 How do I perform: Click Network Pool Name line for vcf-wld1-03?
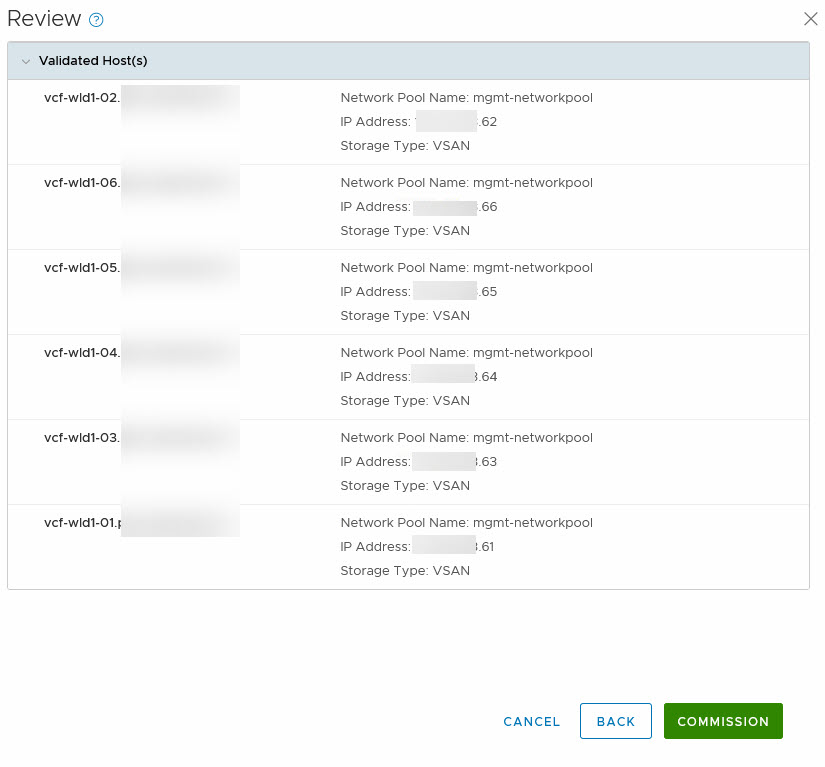(466, 438)
